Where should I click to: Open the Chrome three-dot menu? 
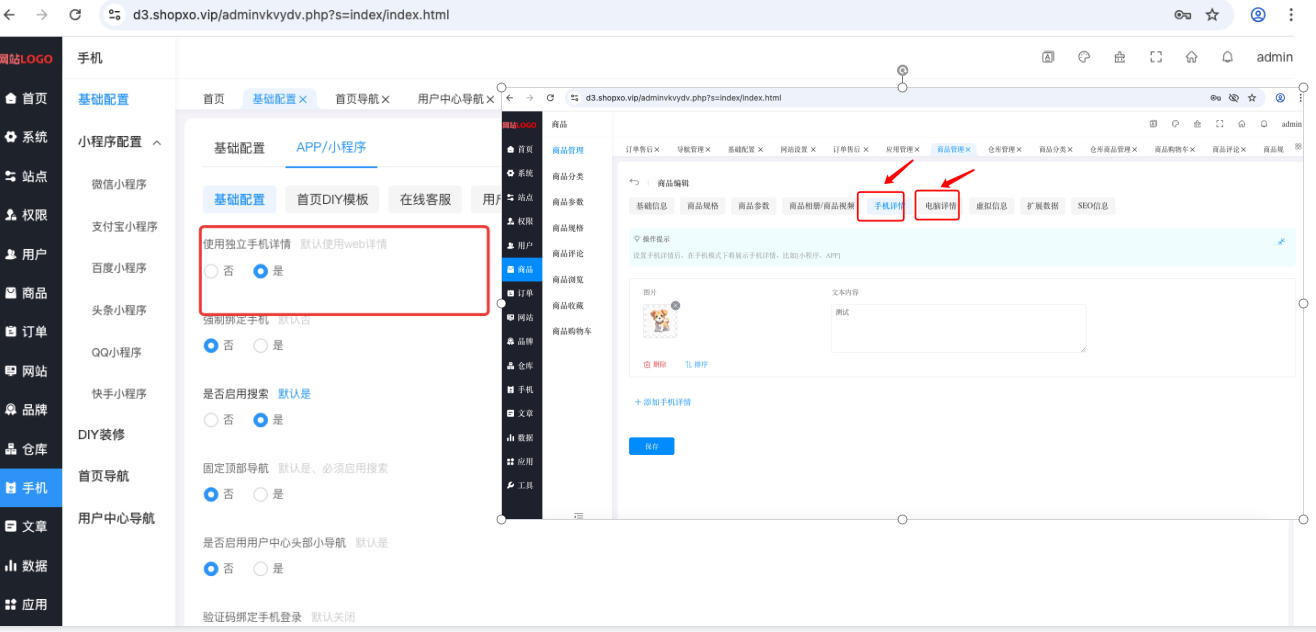click(1293, 15)
